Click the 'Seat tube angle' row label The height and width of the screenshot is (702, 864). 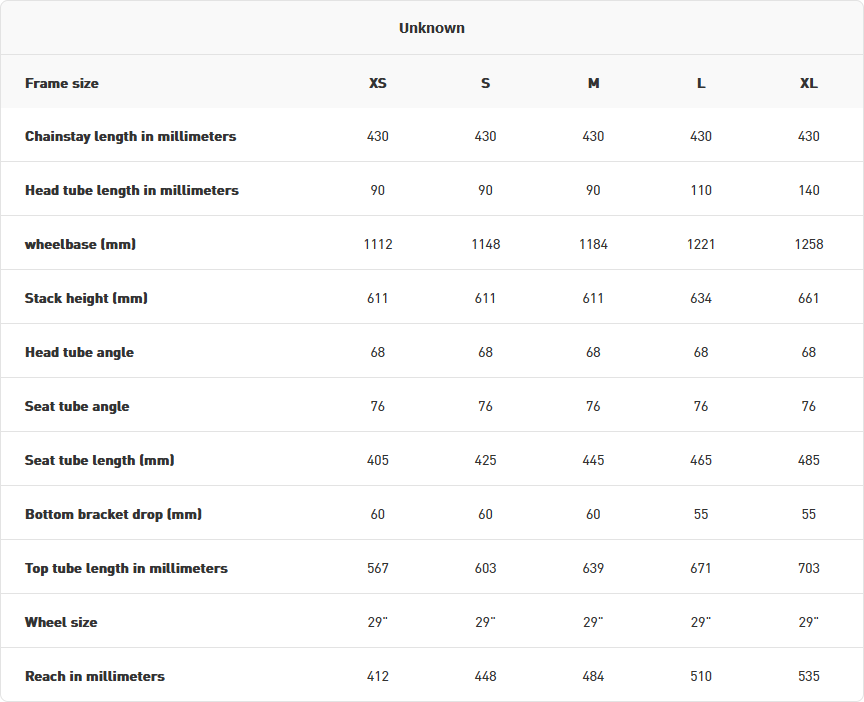[x=77, y=406]
